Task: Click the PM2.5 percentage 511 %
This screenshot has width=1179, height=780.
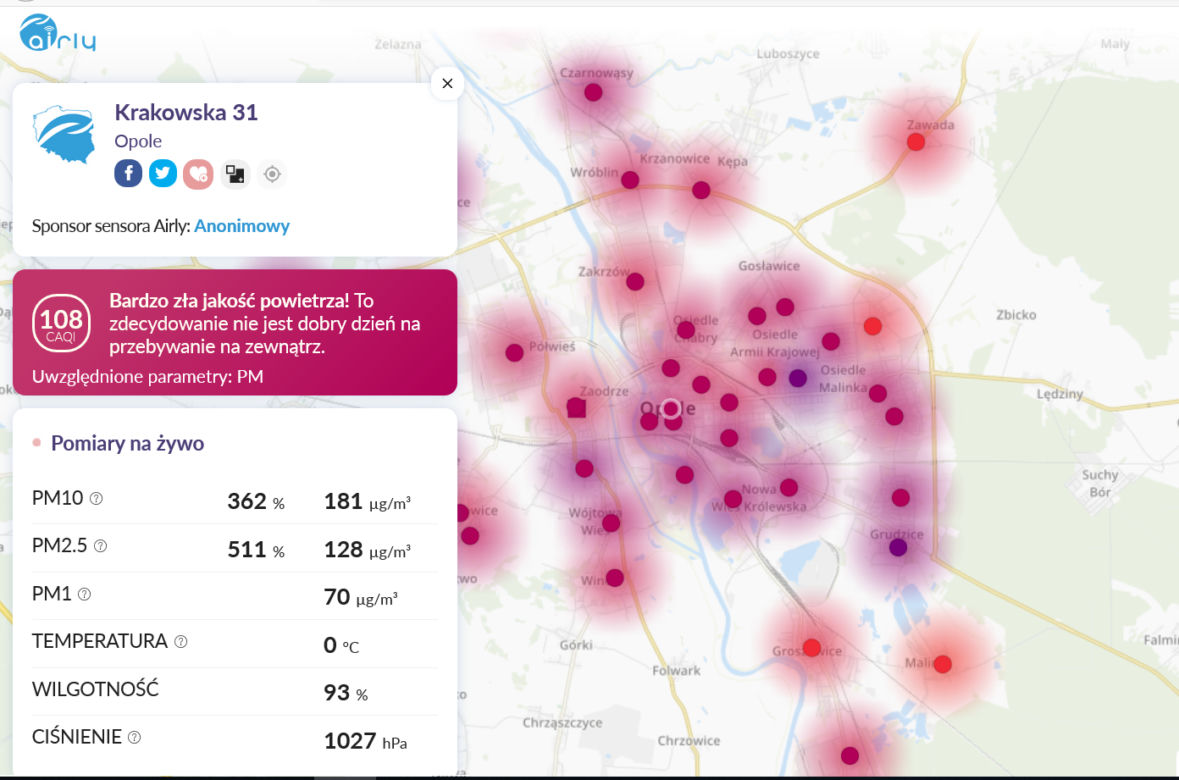Action: click(x=256, y=549)
